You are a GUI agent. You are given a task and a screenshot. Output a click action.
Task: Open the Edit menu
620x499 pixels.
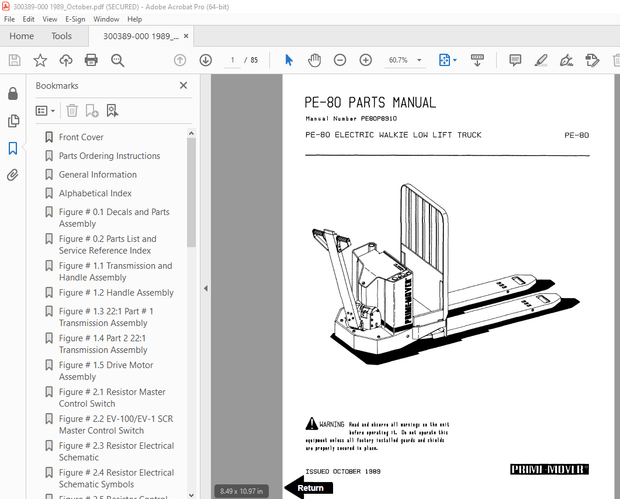pos(28,19)
